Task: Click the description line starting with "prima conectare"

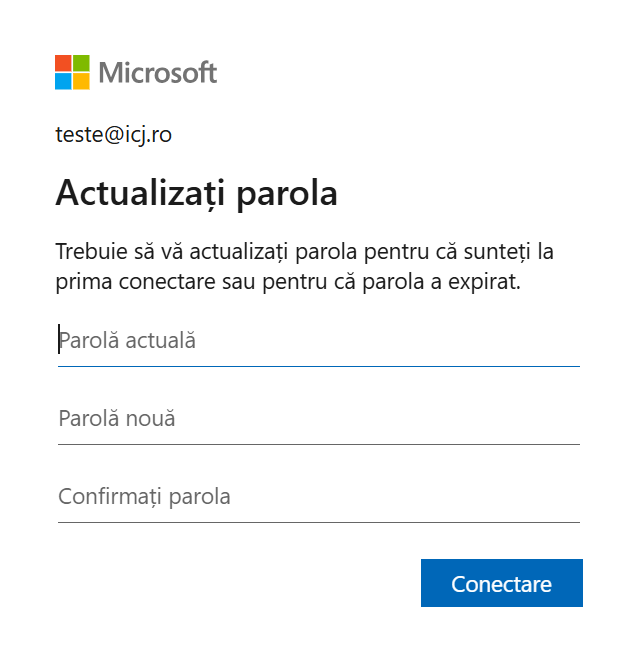Action: click(288, 282)
